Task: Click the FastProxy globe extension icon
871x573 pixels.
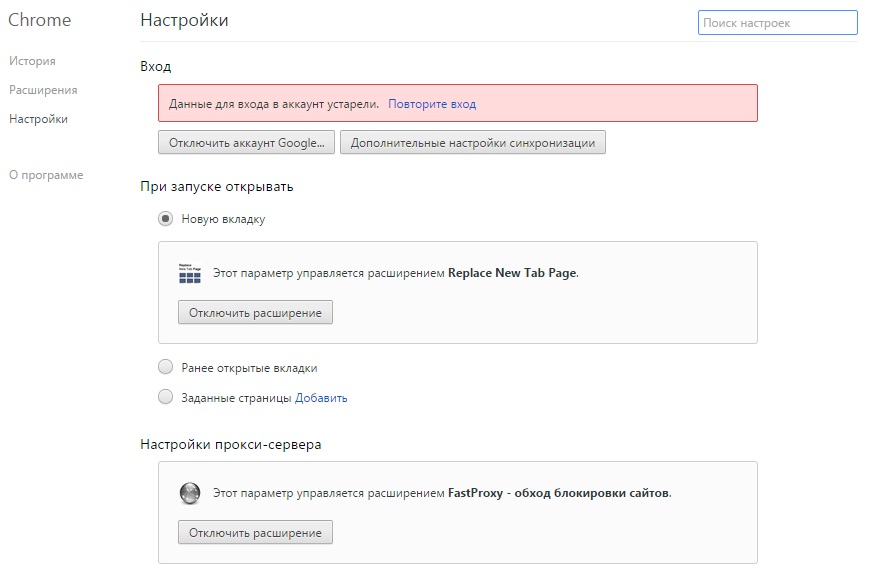Action: pos(190,493)
